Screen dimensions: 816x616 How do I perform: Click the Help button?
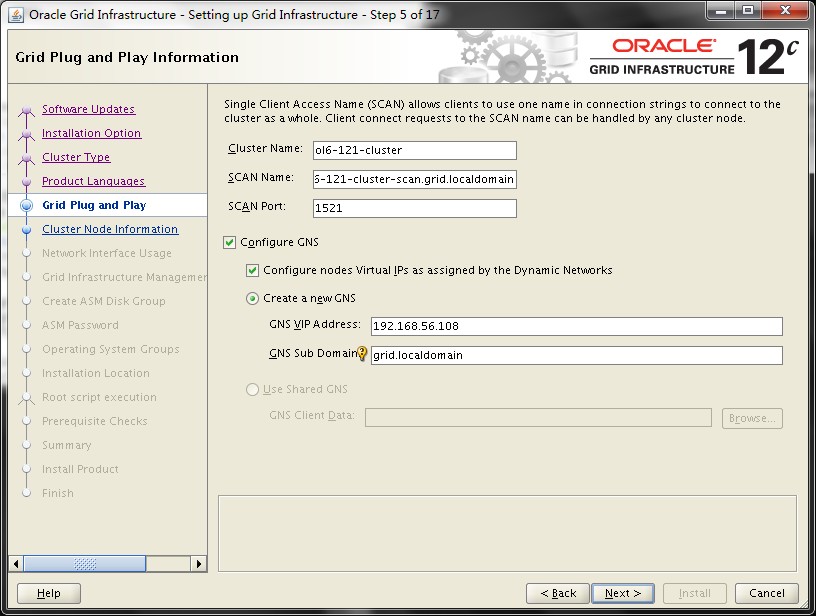pos(49,593)
